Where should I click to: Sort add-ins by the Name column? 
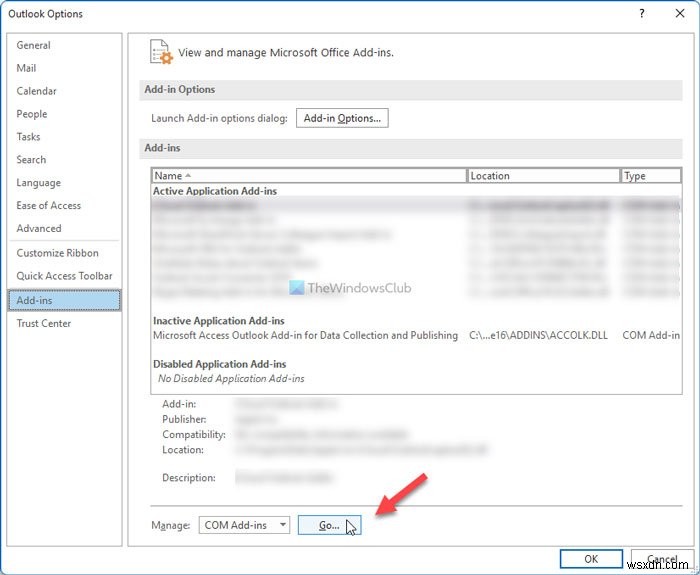click(x=309, y=176)
